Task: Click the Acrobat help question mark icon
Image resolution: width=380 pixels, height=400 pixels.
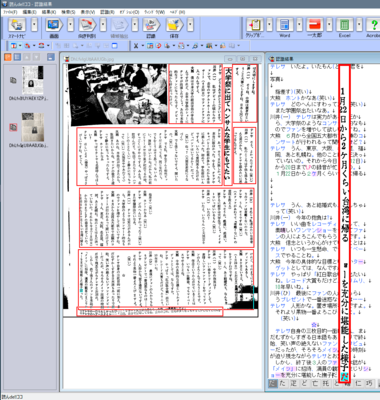Action: (x=373, y=25)
